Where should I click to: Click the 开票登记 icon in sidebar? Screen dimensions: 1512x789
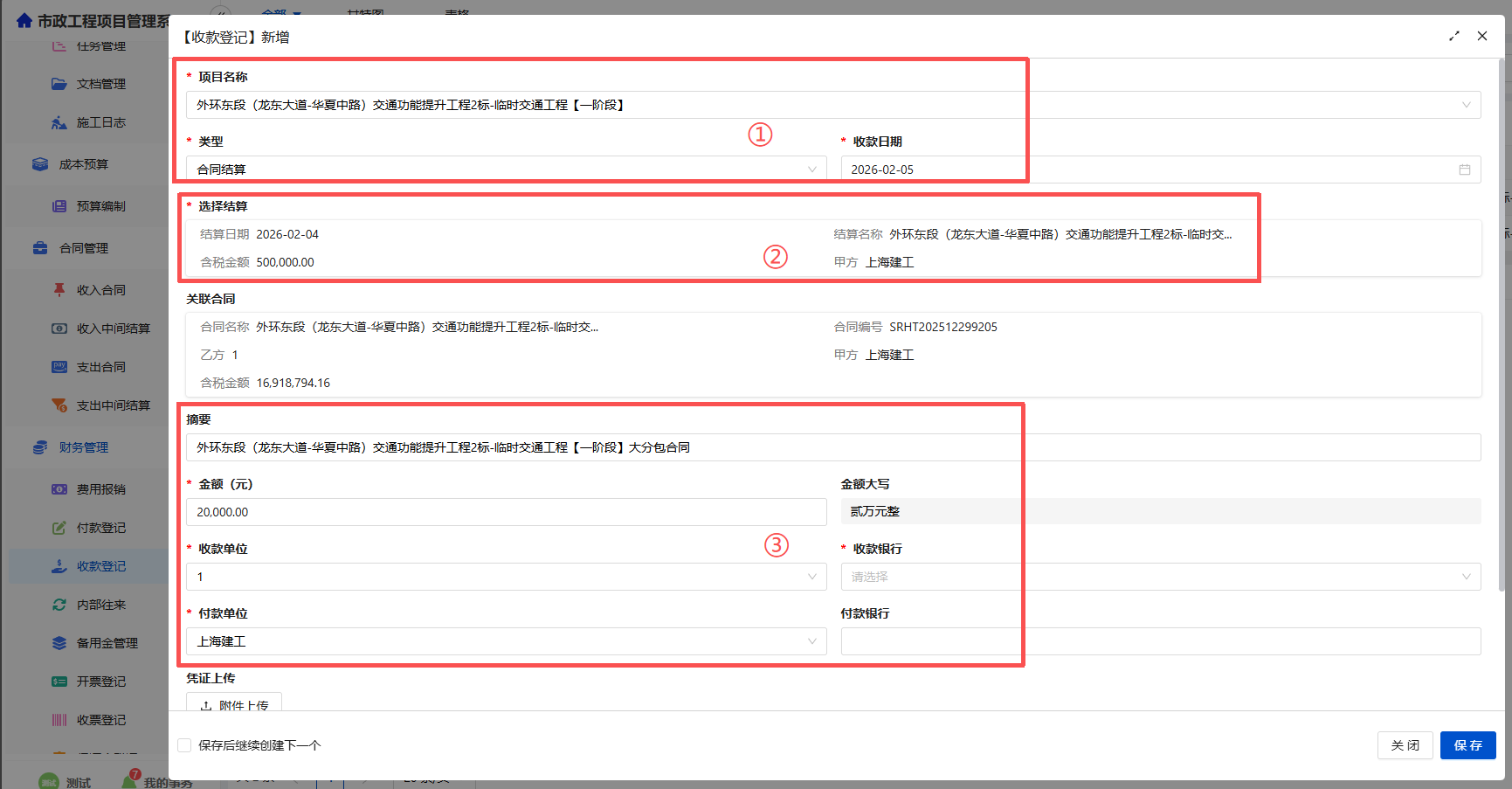coord(59,682)
